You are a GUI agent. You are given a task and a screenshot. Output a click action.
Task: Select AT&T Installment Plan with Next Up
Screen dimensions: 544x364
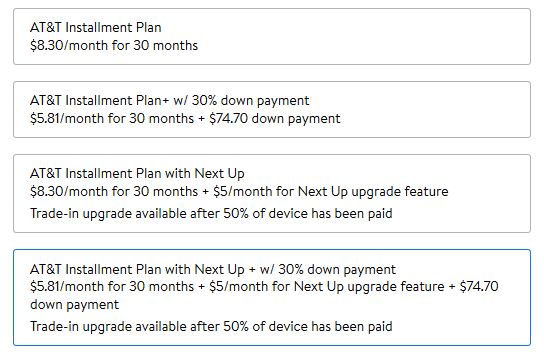point(272,193)
